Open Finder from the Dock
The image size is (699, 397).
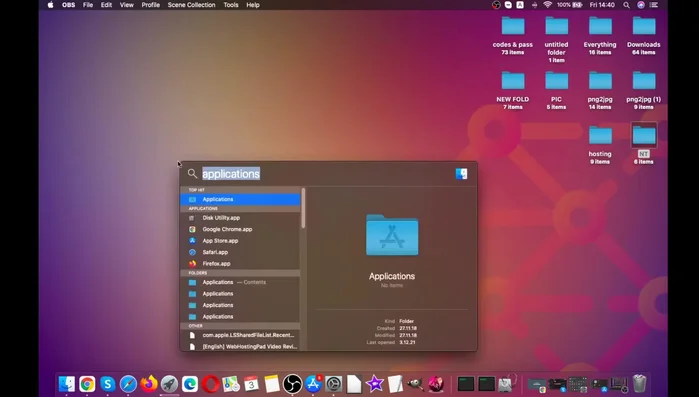67,384
